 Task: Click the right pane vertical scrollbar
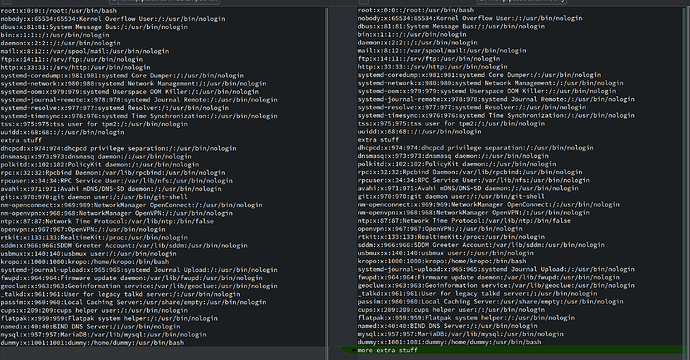click(684, 183)
